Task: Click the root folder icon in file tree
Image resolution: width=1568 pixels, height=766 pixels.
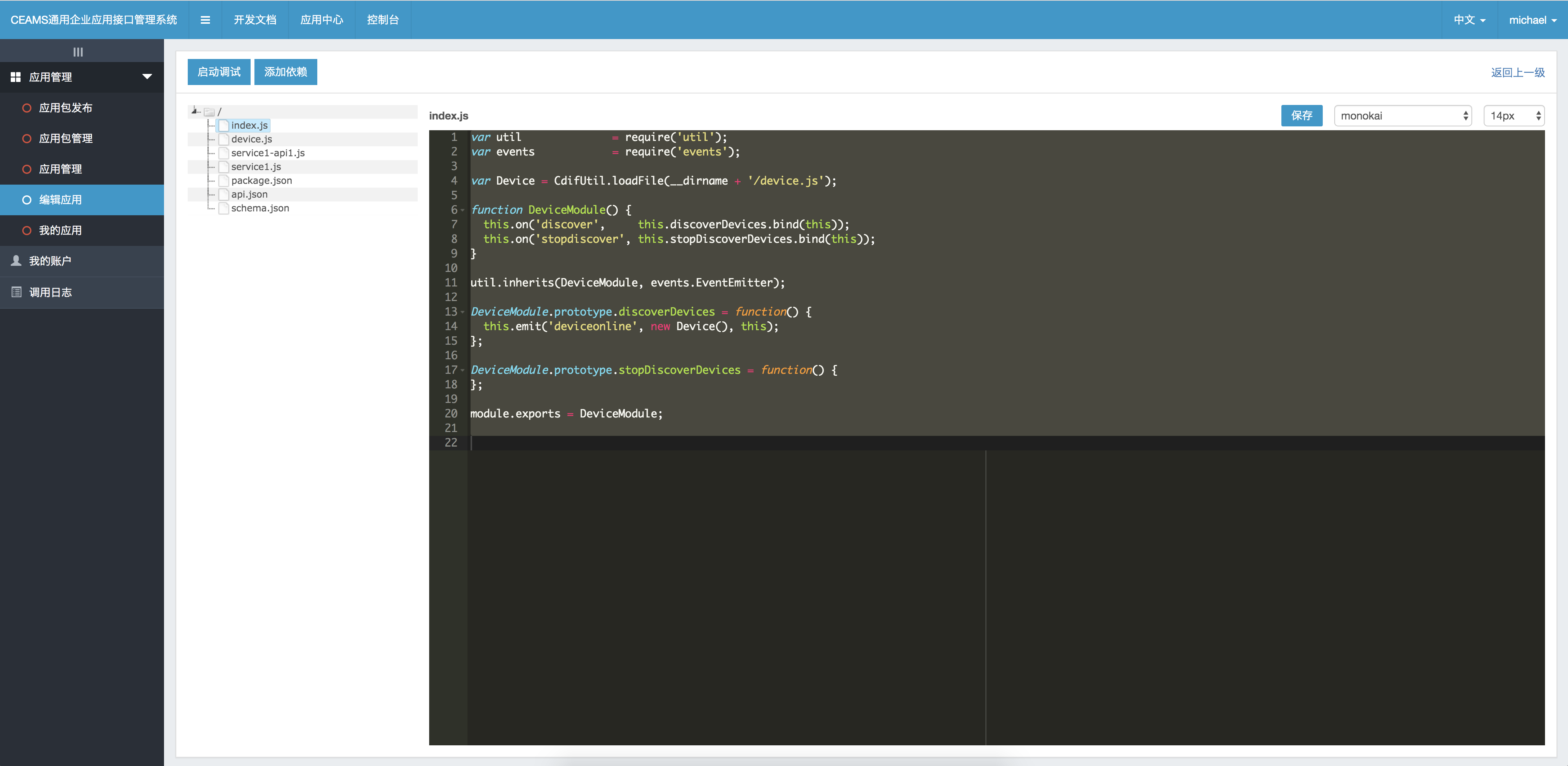Action: coord(209,112)
